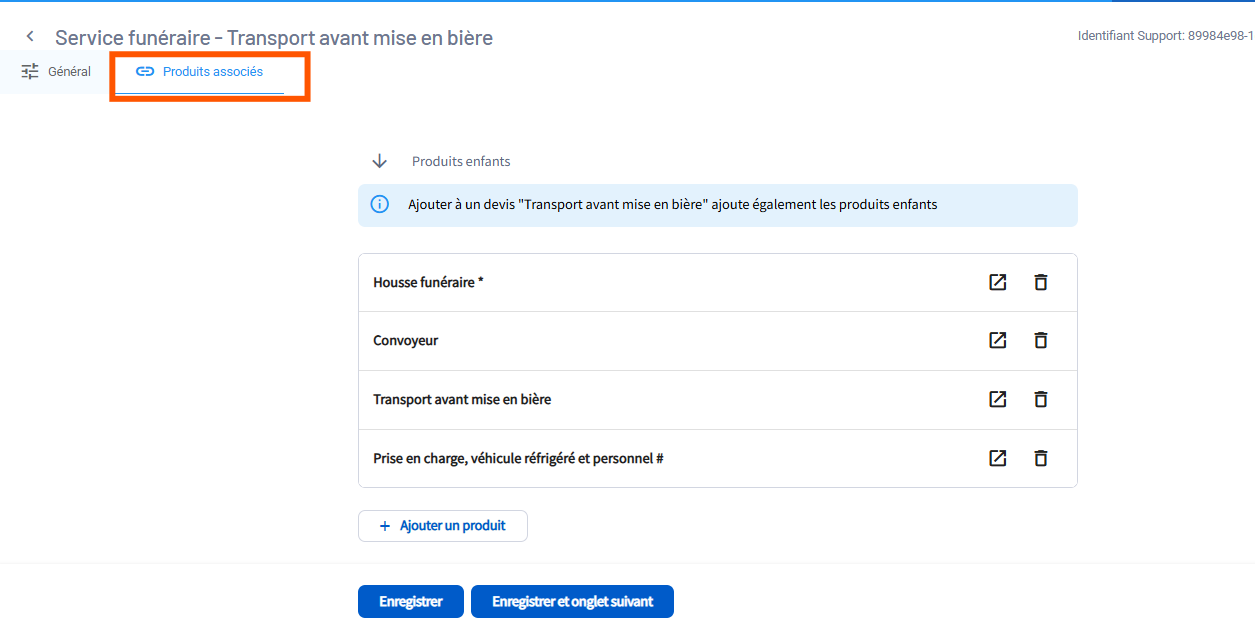Remove Convoyeur with its trash icon
The width and height of the screenshot is (1255, 634).
pyautogui.click(x=1040, y=340)
